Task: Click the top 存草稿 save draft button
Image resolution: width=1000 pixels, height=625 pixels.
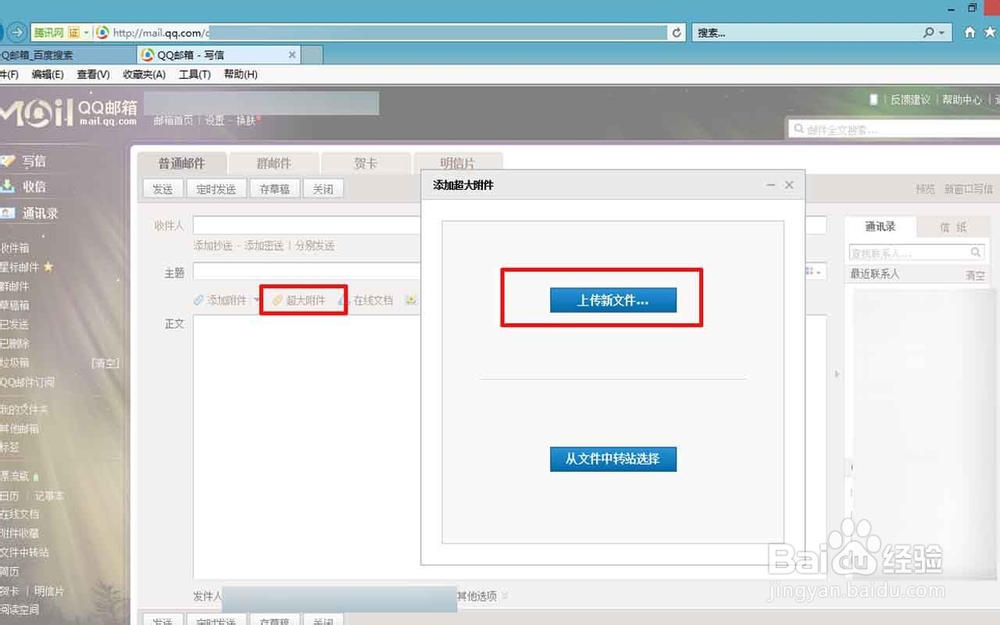Action: [x=274, y=189]
